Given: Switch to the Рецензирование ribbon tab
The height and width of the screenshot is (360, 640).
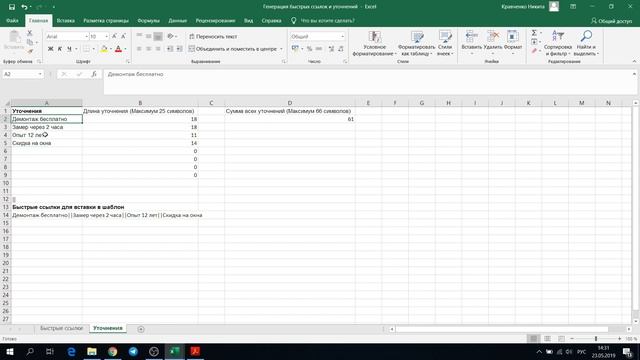Looking at the screenshot, I should tap(216, 20).
